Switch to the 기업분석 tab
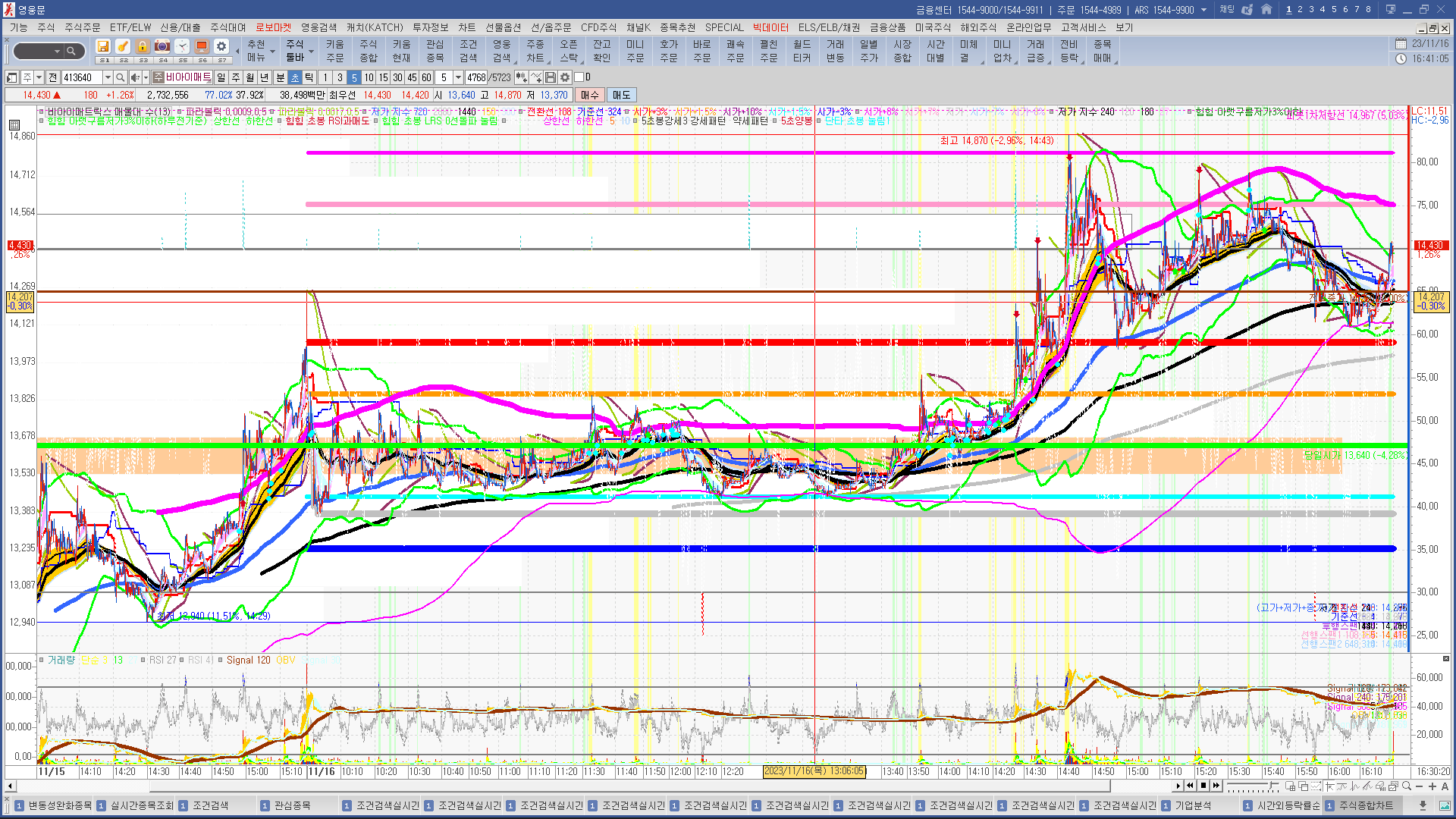The image size is (1456, 819). (x=1193, y=805)
